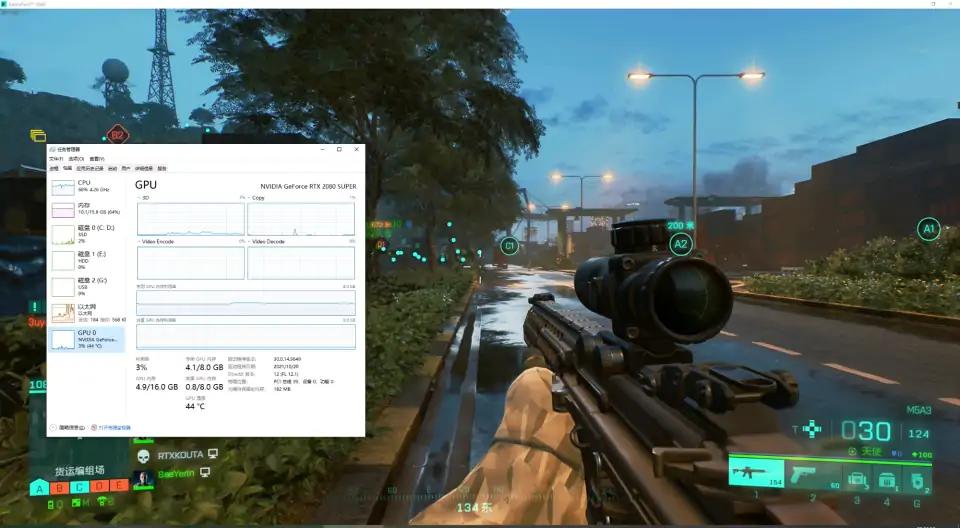Select Disk 0 (C: D:) in sidebar

86,234
